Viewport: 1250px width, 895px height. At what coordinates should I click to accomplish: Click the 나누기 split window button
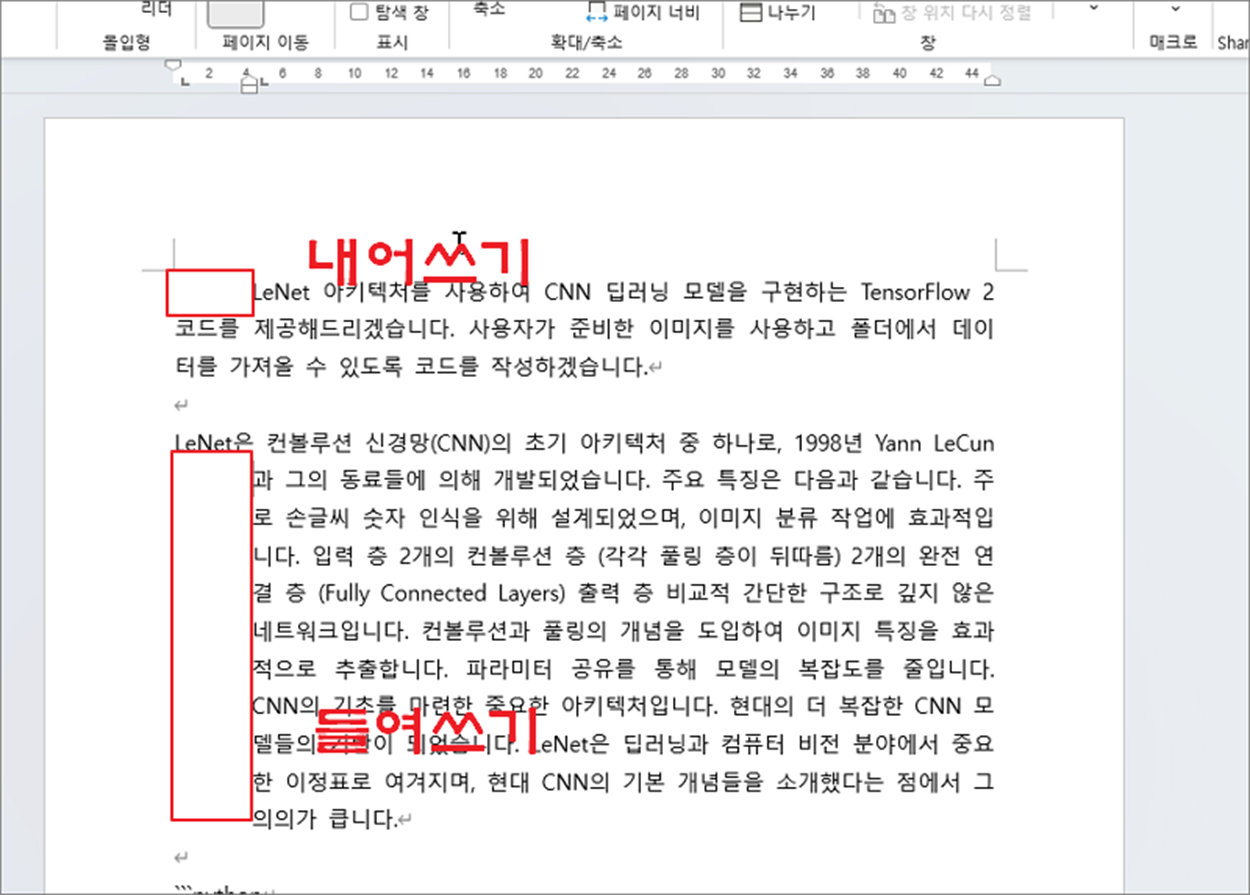coord(778,13)
